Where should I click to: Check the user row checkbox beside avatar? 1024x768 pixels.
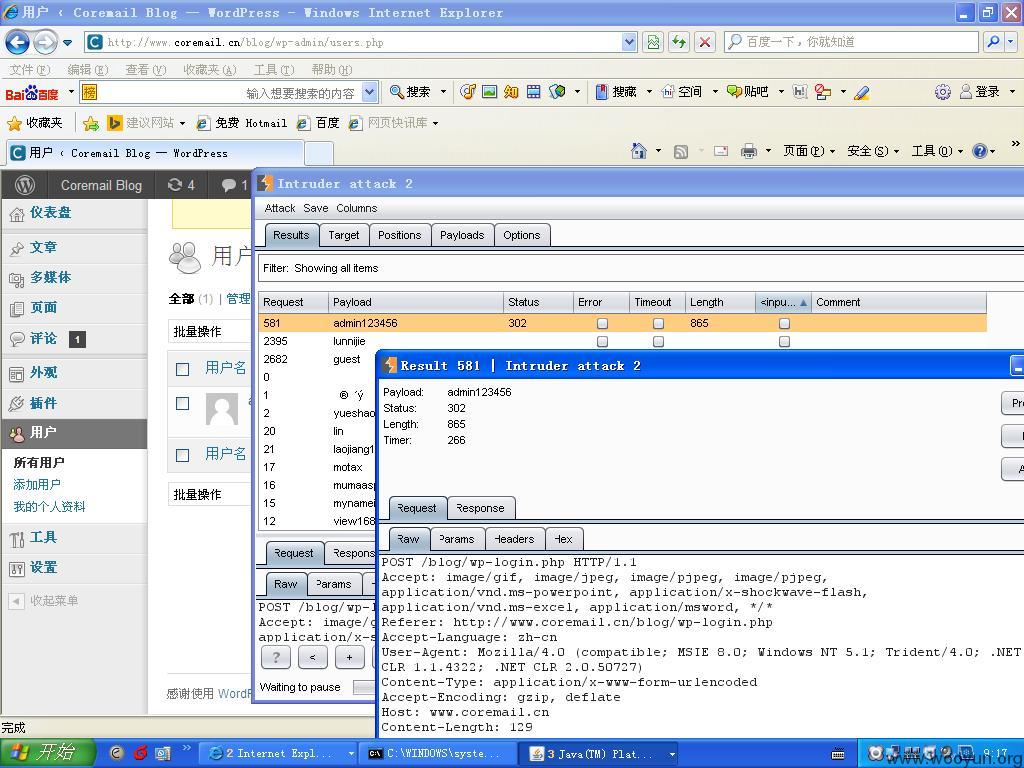[183, 404]
